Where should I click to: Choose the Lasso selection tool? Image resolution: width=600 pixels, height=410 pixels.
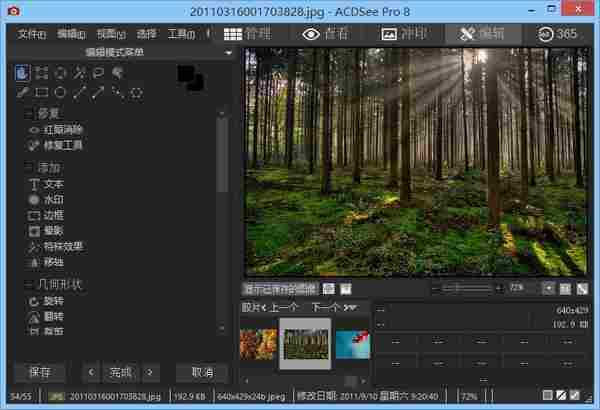coord(99,73)
